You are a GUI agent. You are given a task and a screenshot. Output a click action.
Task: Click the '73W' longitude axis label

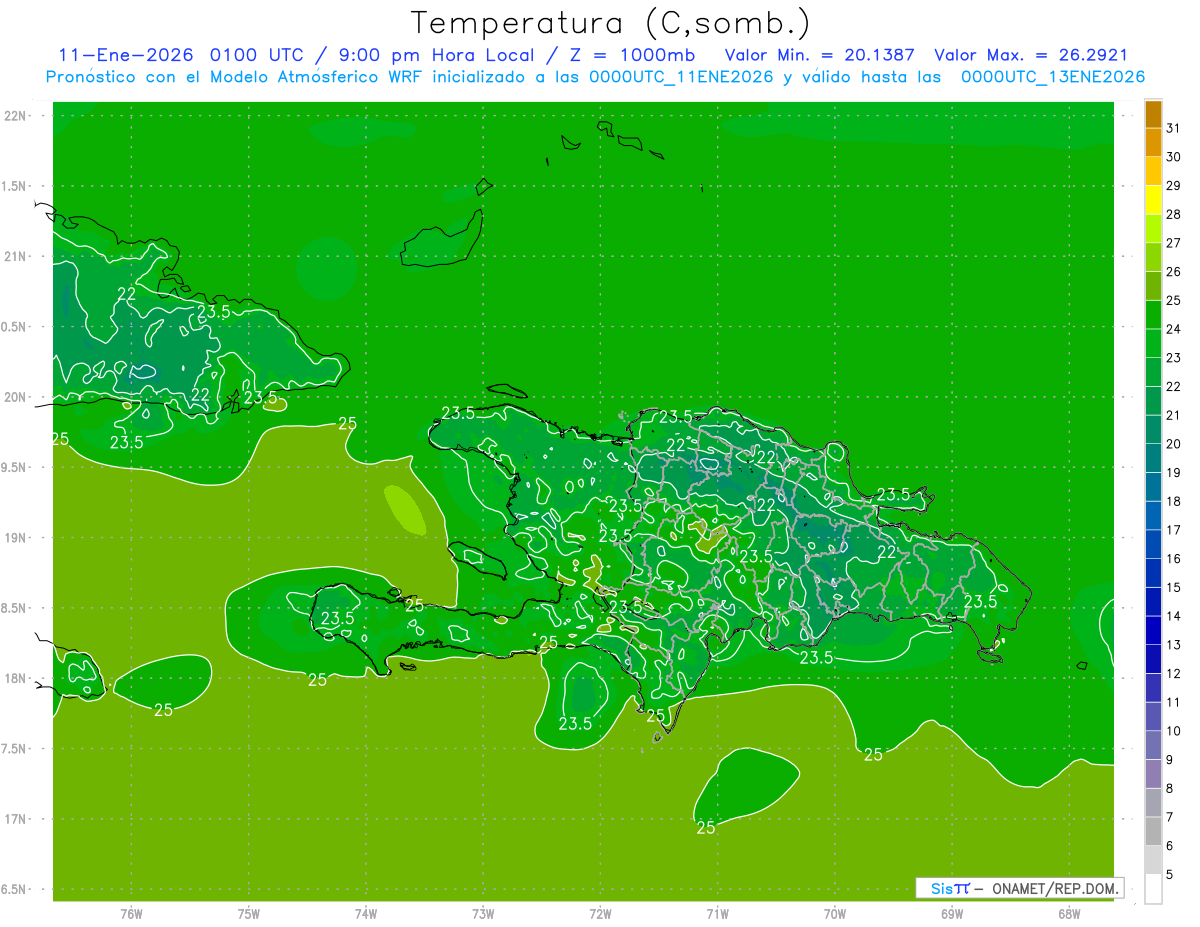pos(483,913)
